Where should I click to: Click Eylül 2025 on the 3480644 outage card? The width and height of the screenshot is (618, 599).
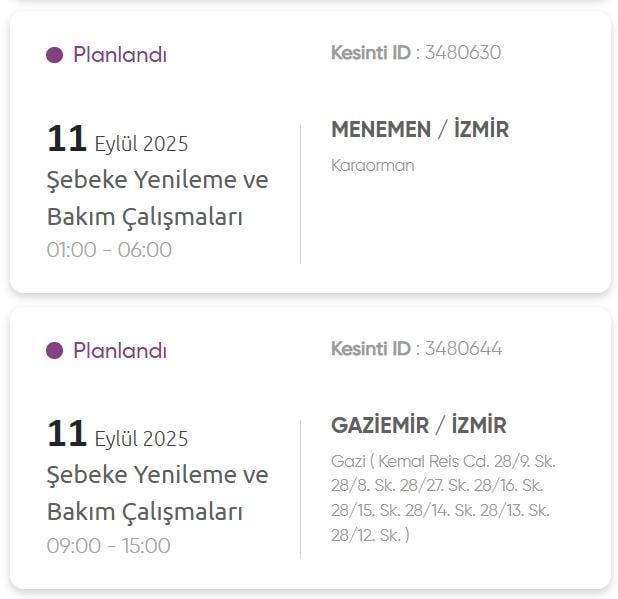click(x=141, y=440)
